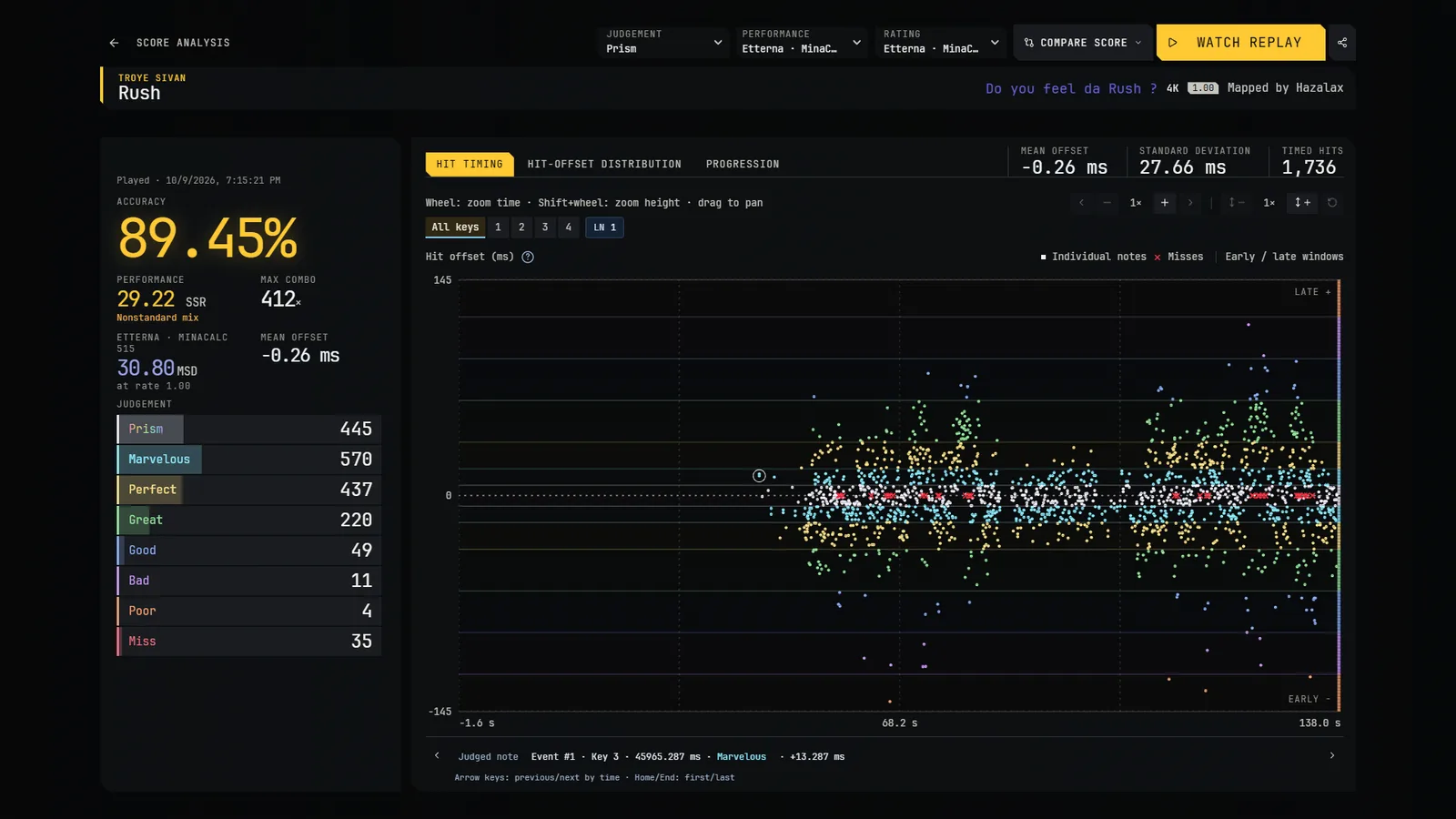Image resolution: width=1456 pixels, height=819 pixels.
Task: Click the Nonstandard mix label
Action: pos(157,318)
